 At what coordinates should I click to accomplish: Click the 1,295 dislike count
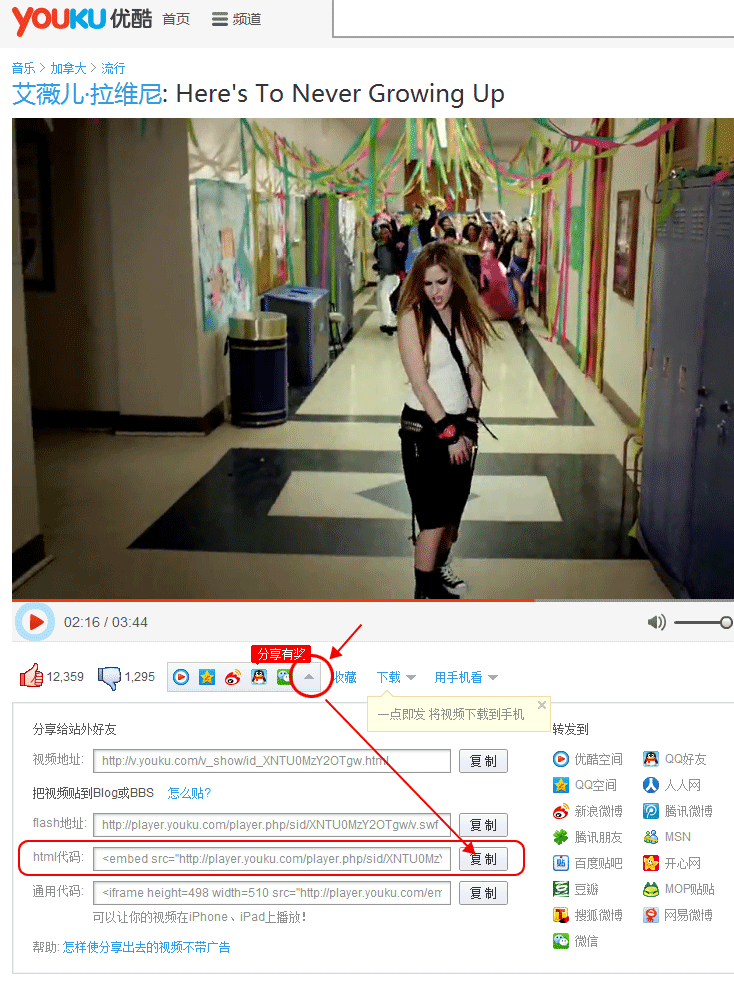[140, 677]
